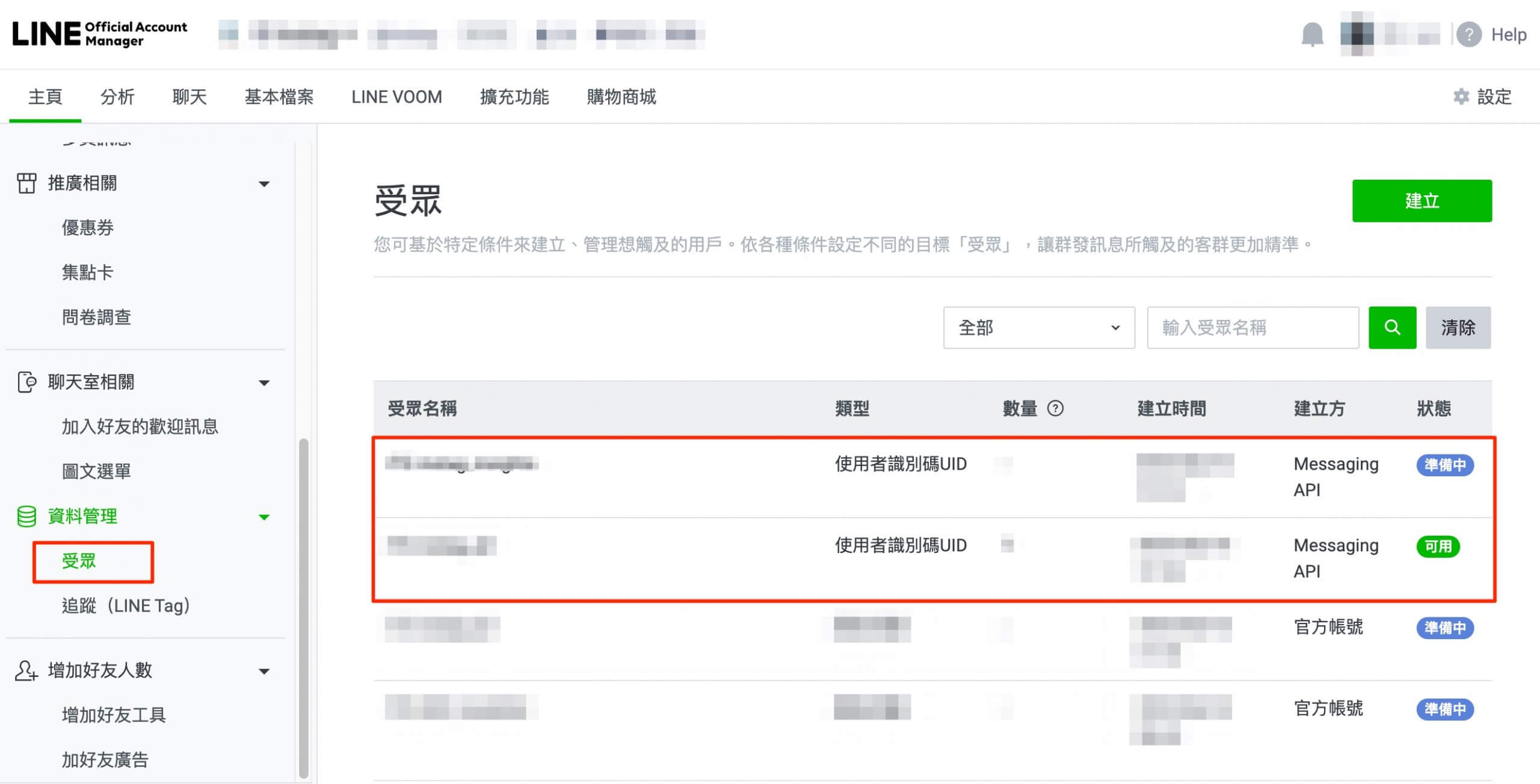
Task: Open 集點卡 in the sidebar
Action: pyautogui.click(x=88, y=272)
